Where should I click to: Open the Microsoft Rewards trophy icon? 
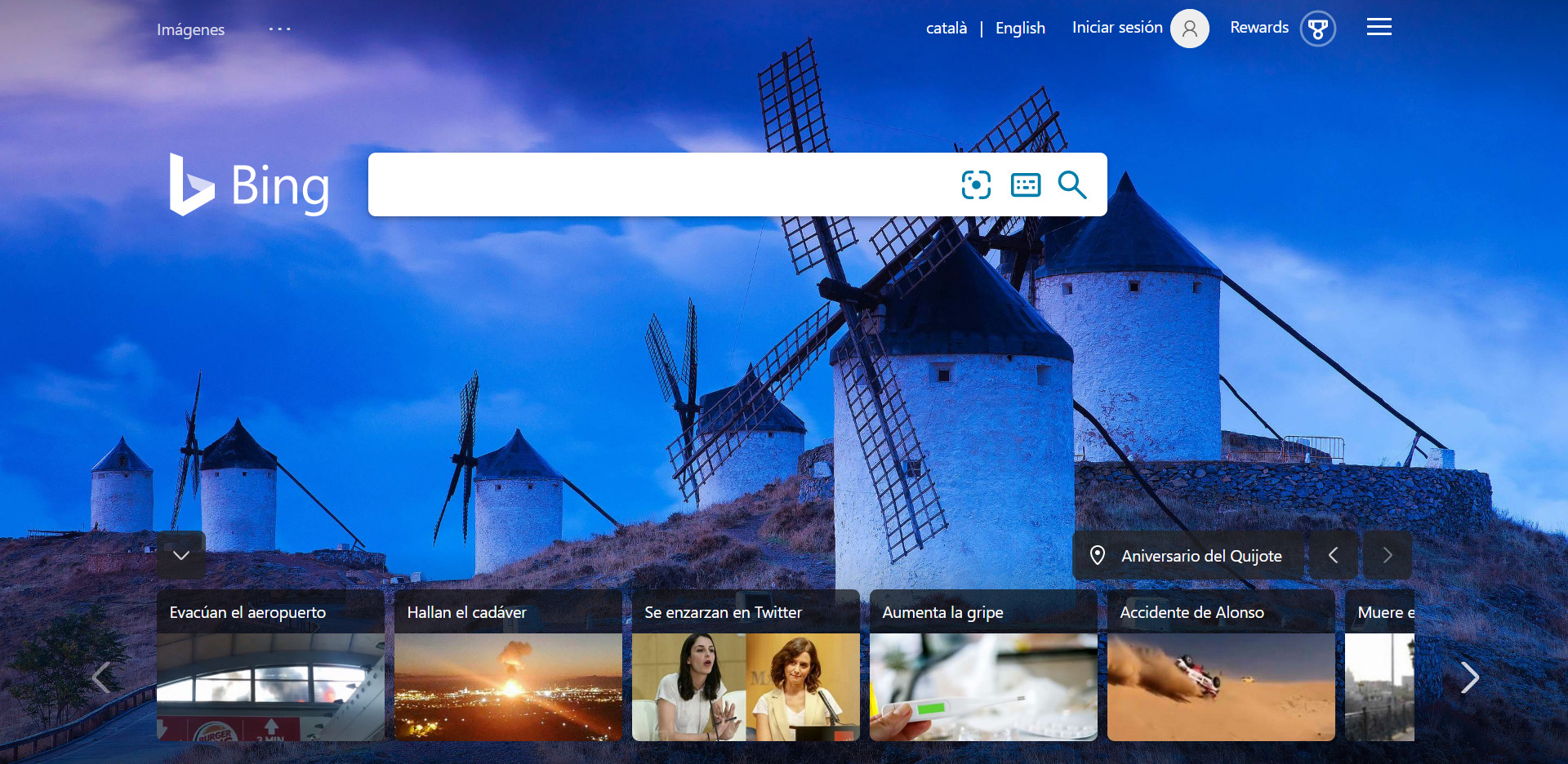1318,27
